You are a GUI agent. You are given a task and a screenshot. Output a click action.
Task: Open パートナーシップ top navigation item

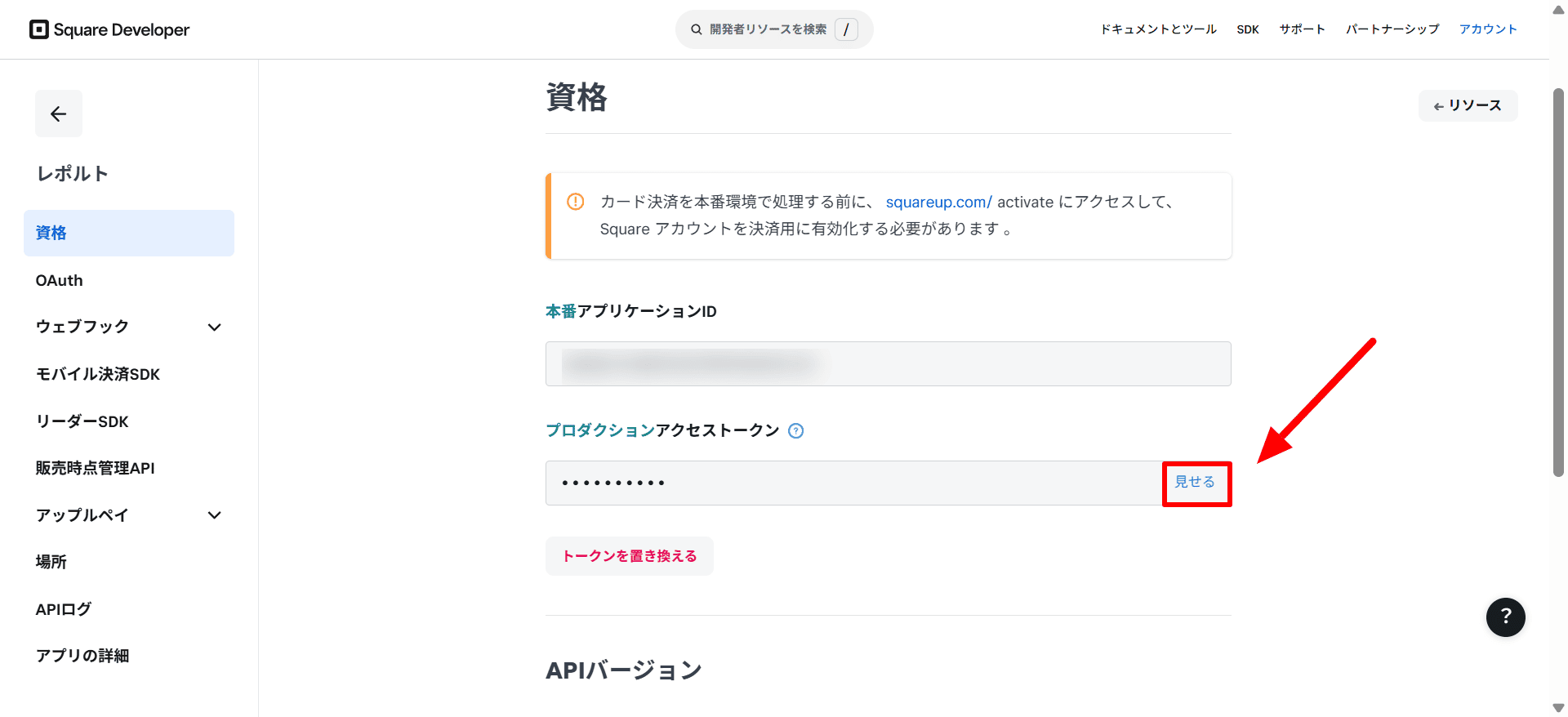tap(1392, 29)
